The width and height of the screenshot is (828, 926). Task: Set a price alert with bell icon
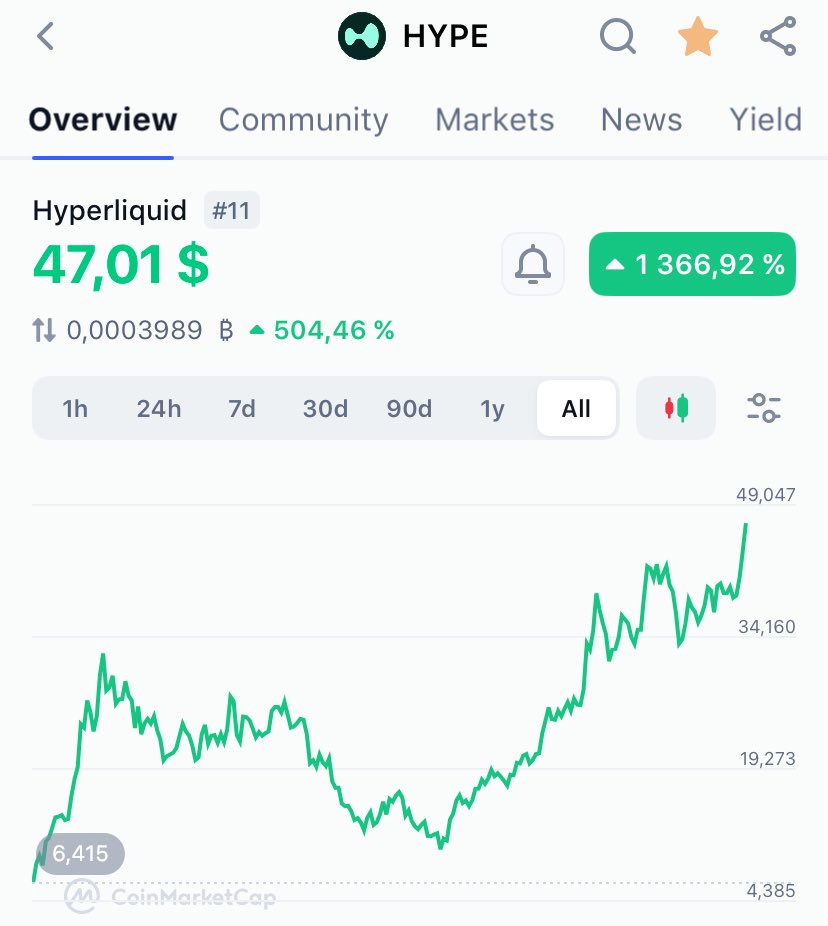coord(533,264)
